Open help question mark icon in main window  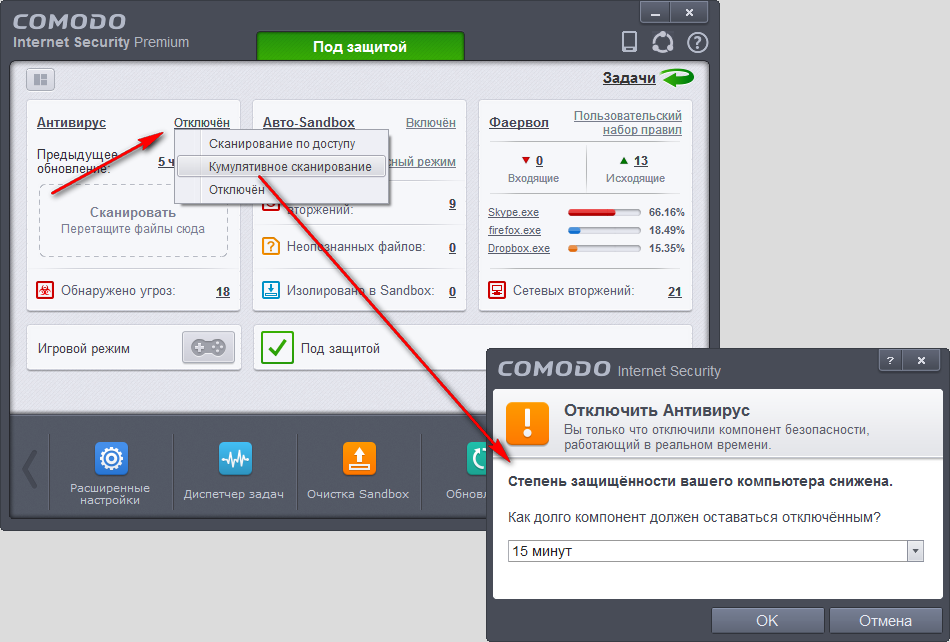coord(697,42)
